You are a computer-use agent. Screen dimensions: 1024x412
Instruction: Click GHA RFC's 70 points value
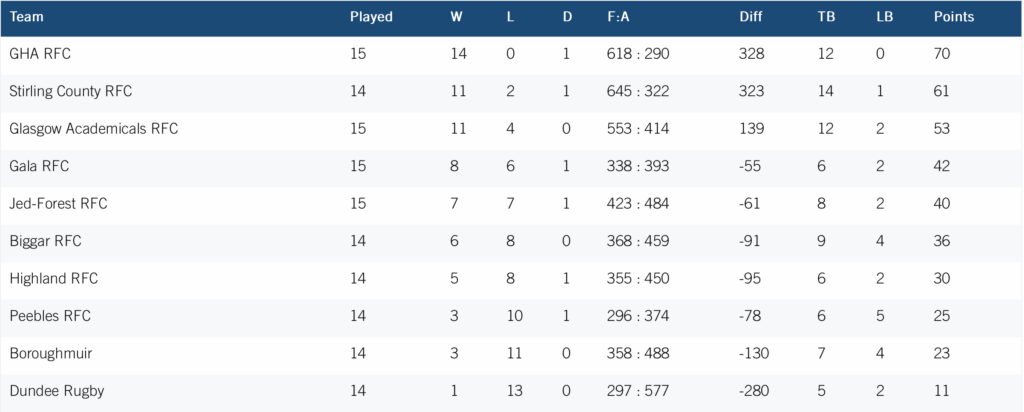(942, 54)
